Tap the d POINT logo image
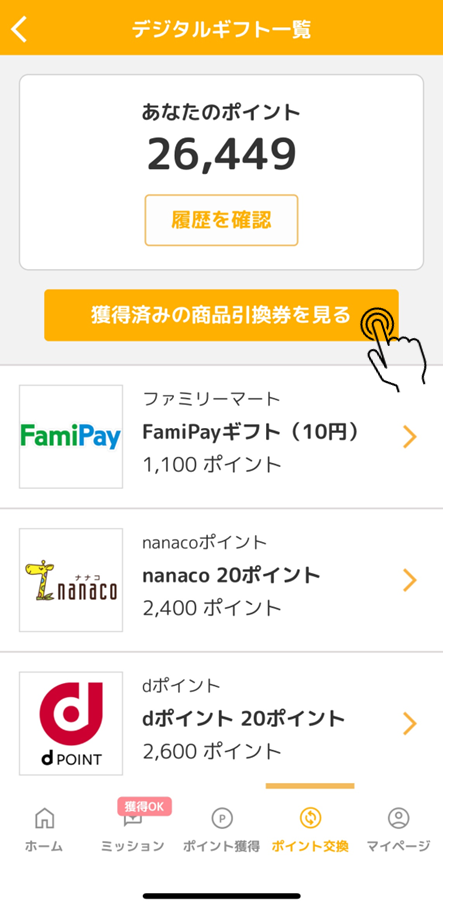The image size is (456, 908). click(x=71, y=723)
